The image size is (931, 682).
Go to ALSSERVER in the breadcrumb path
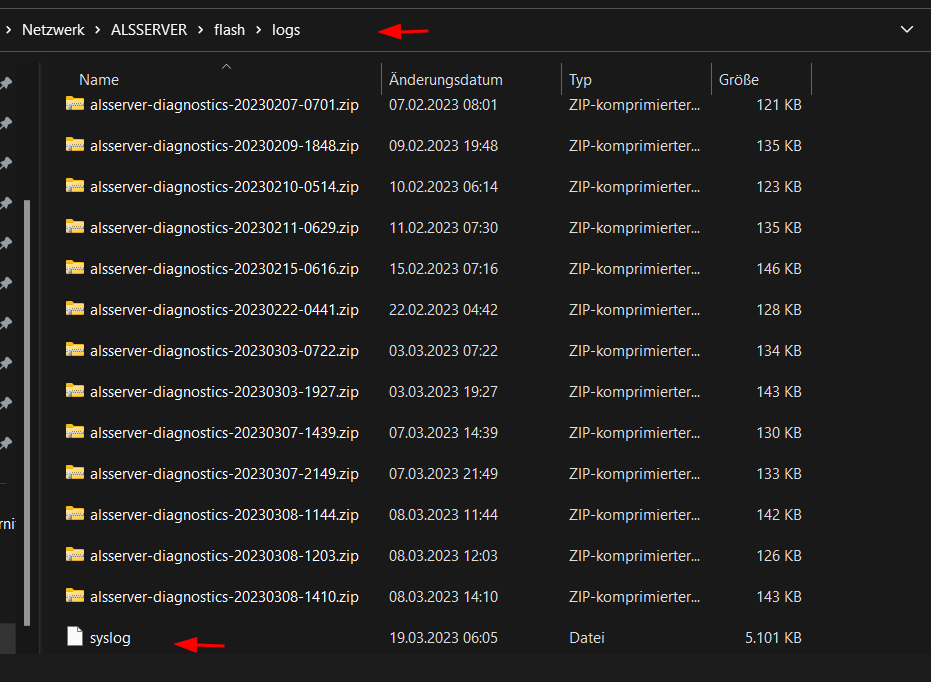tap(149, 30)
